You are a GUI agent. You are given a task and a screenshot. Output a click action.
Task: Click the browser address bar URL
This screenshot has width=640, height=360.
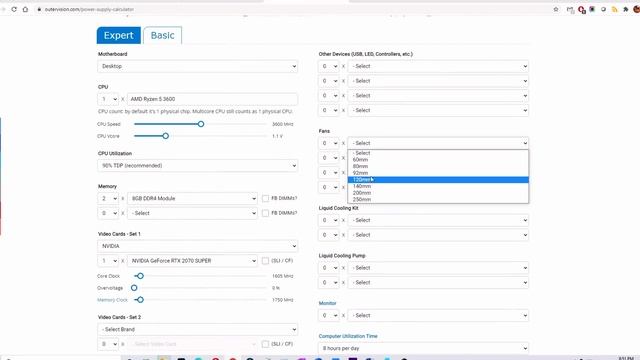tap(89, 9)
